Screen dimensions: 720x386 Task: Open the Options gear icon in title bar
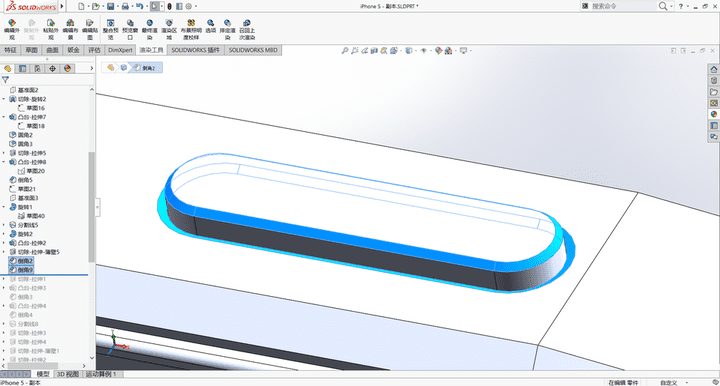[x=189, y=6]
